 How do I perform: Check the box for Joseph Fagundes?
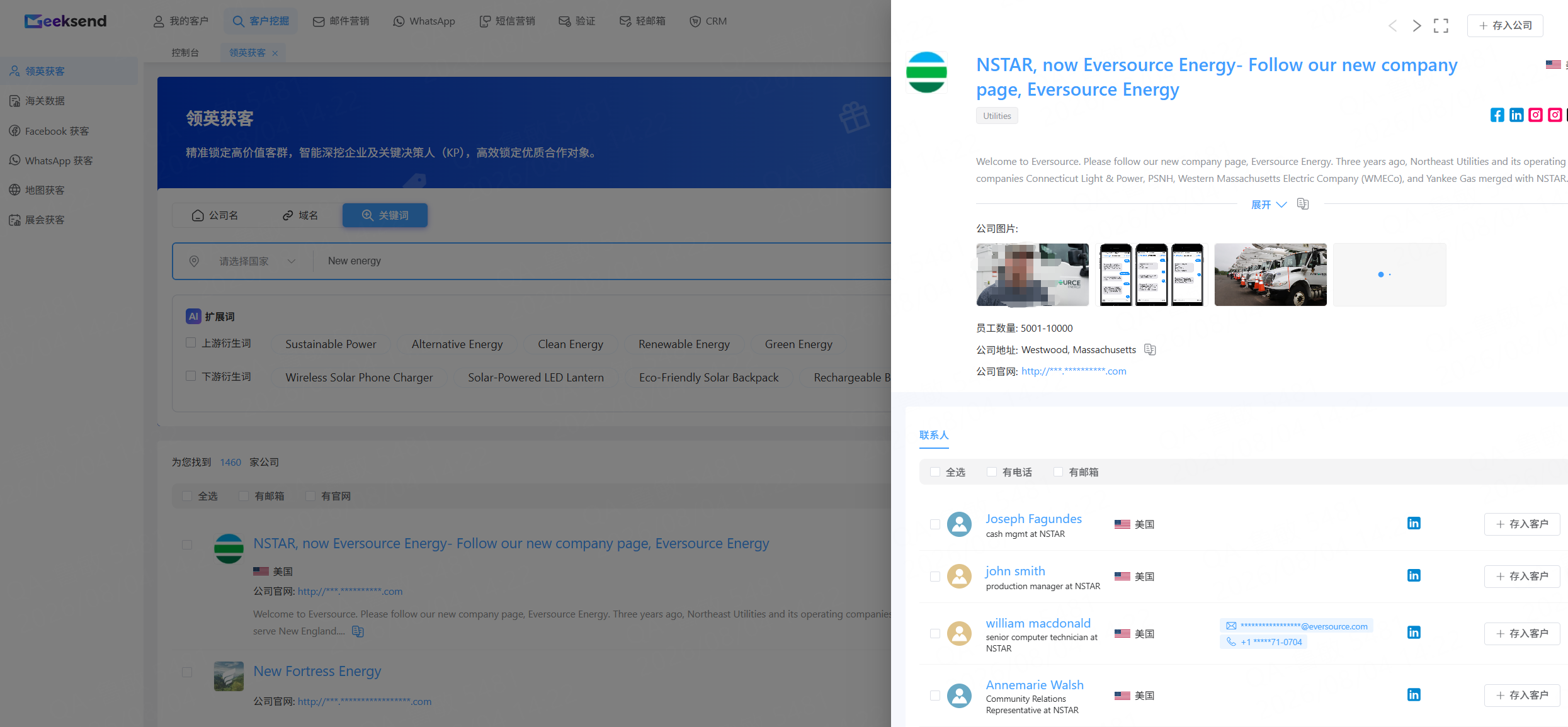935,524
